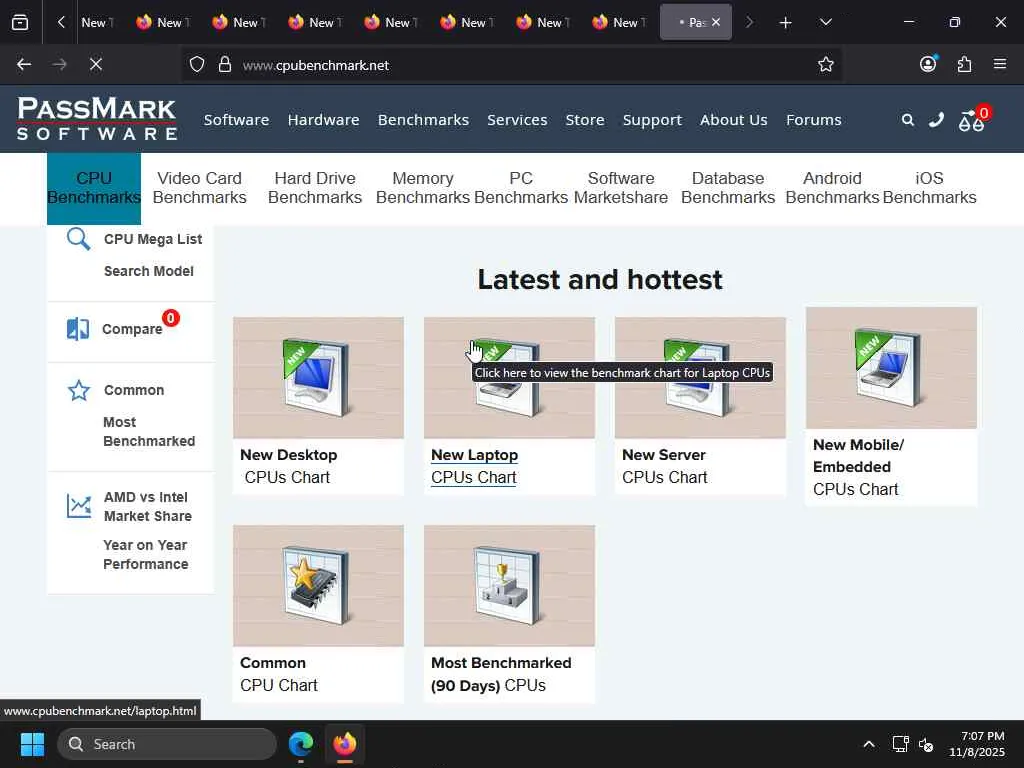This screenshot has width=1024, height=768.
Task: Show hidden system tray icons chevron
Action: tap(869, 744)
